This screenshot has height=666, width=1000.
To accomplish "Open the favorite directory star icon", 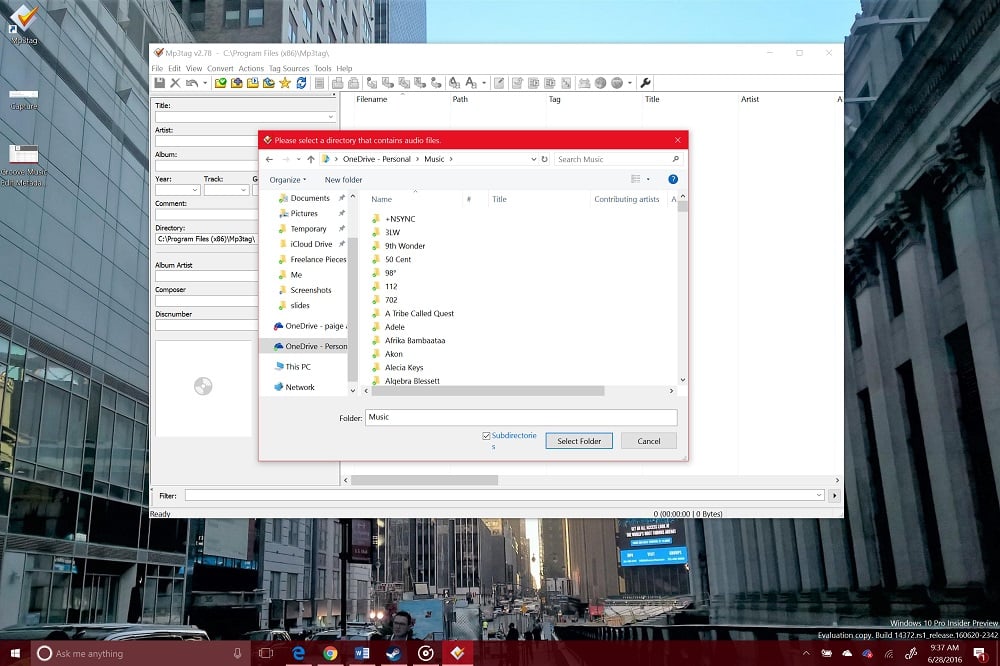I will pos(287,83).
